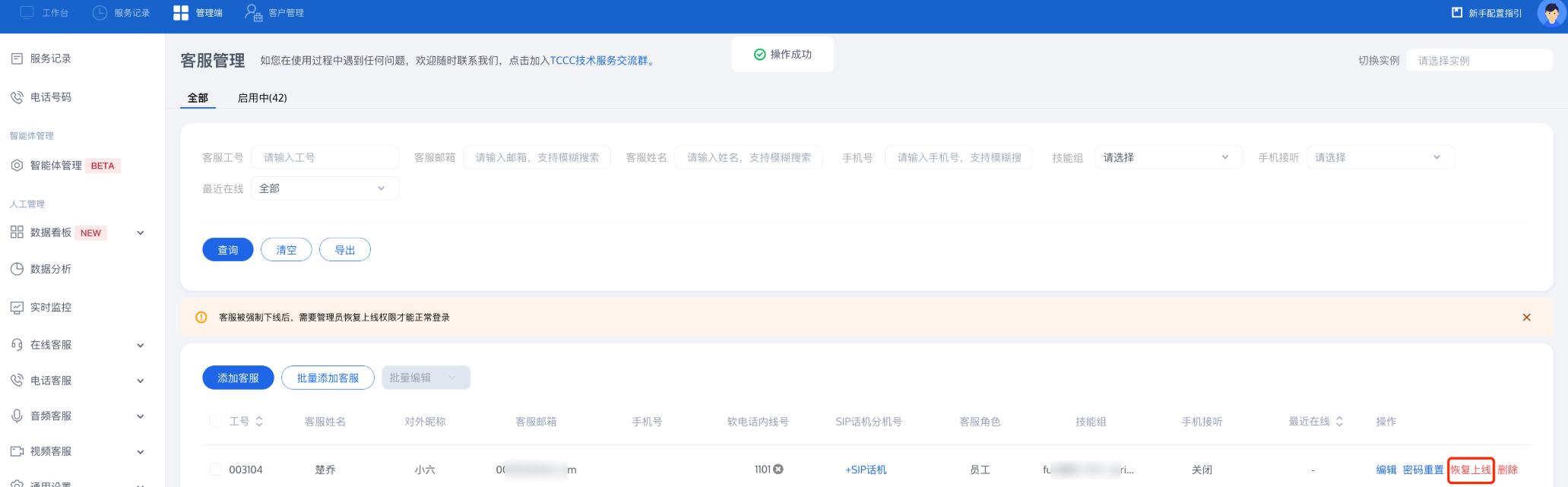Click 恢复上线 for agent 楚乔
The width and height of the screenshot is (1568, 487).
coord(1471,470)
